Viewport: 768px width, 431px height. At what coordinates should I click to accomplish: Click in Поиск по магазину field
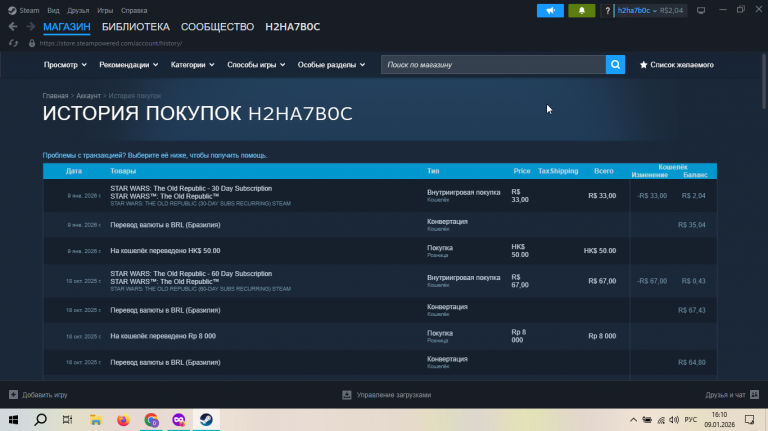[x=493, y=65]
